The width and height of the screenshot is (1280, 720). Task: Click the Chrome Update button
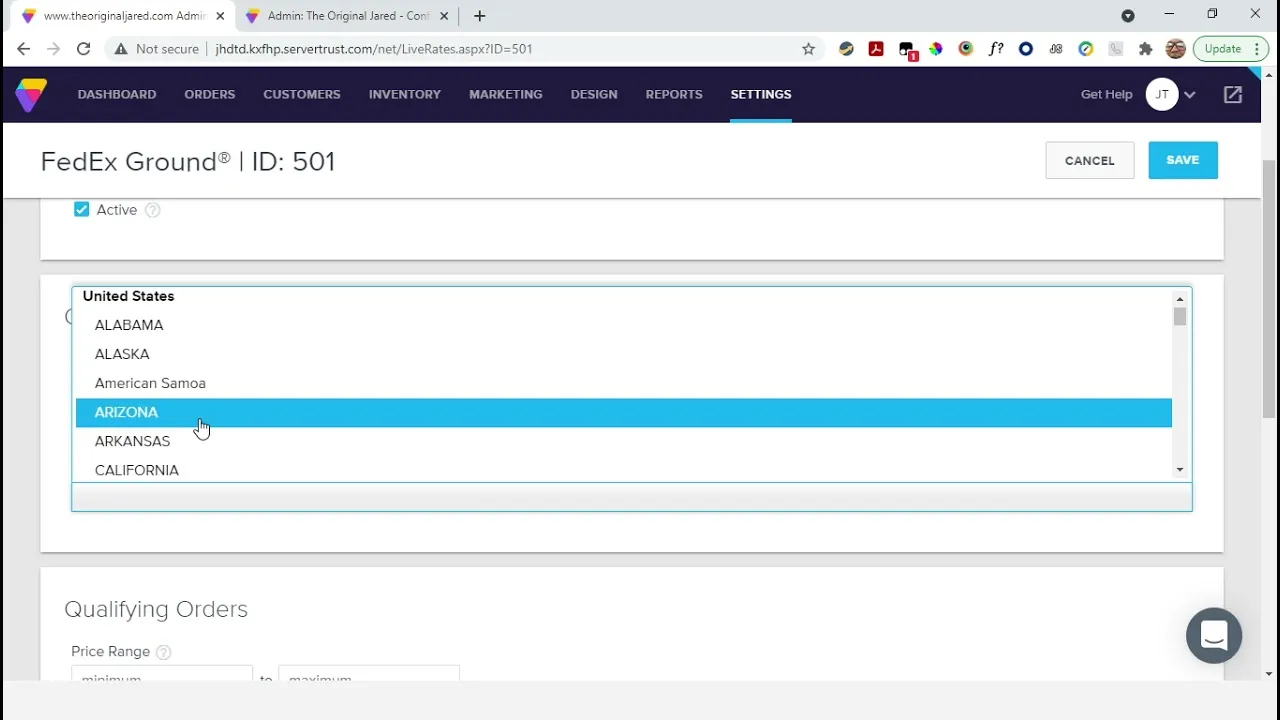[1231, 49]
